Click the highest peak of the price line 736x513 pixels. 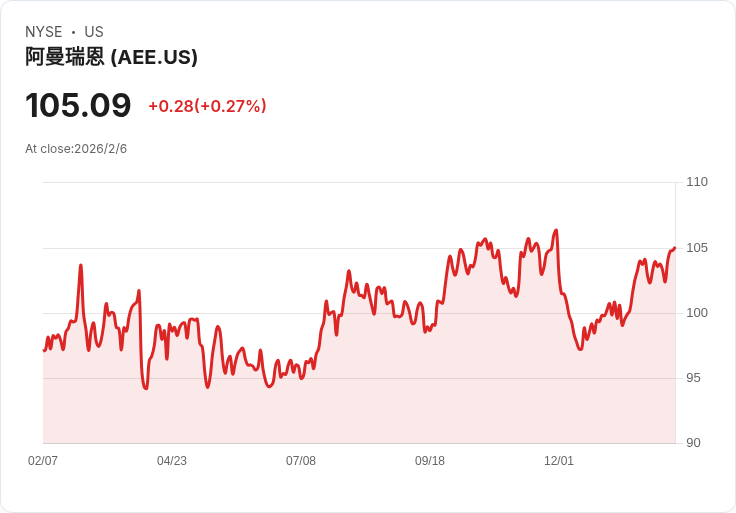[x=556, y=230]
